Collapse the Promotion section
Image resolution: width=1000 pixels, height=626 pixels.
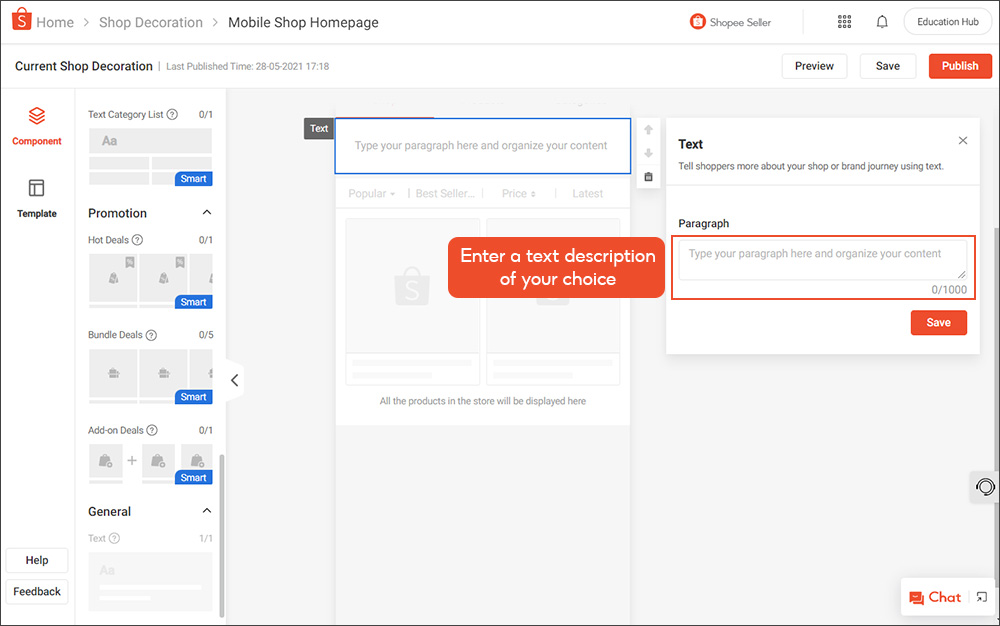[x=207, y=213]
